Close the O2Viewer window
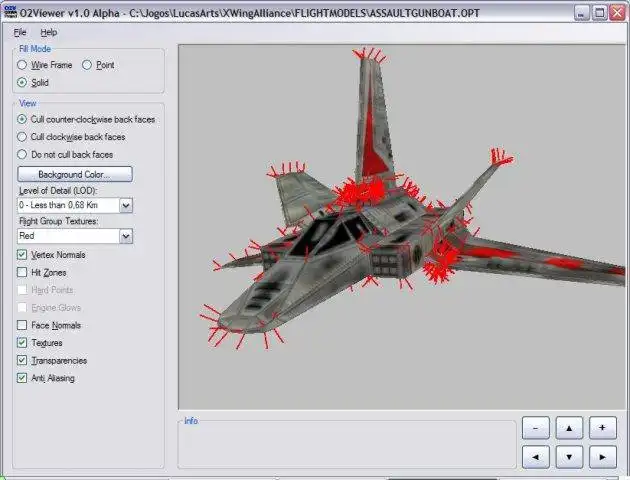The width and height of the screenshot is (630, 480). pyautogui.click(x=617, y=13)
